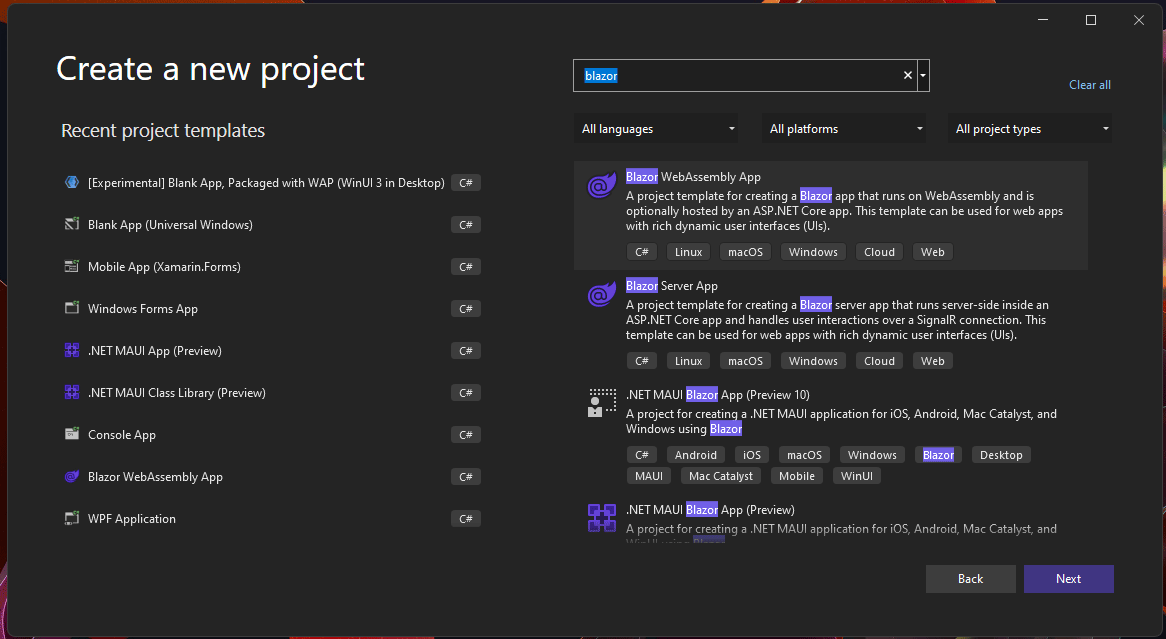Click the Mobile App (Xamarin.Forms) icon
The height and width of the screenshot is (639, 1166).
click(72, 266)
